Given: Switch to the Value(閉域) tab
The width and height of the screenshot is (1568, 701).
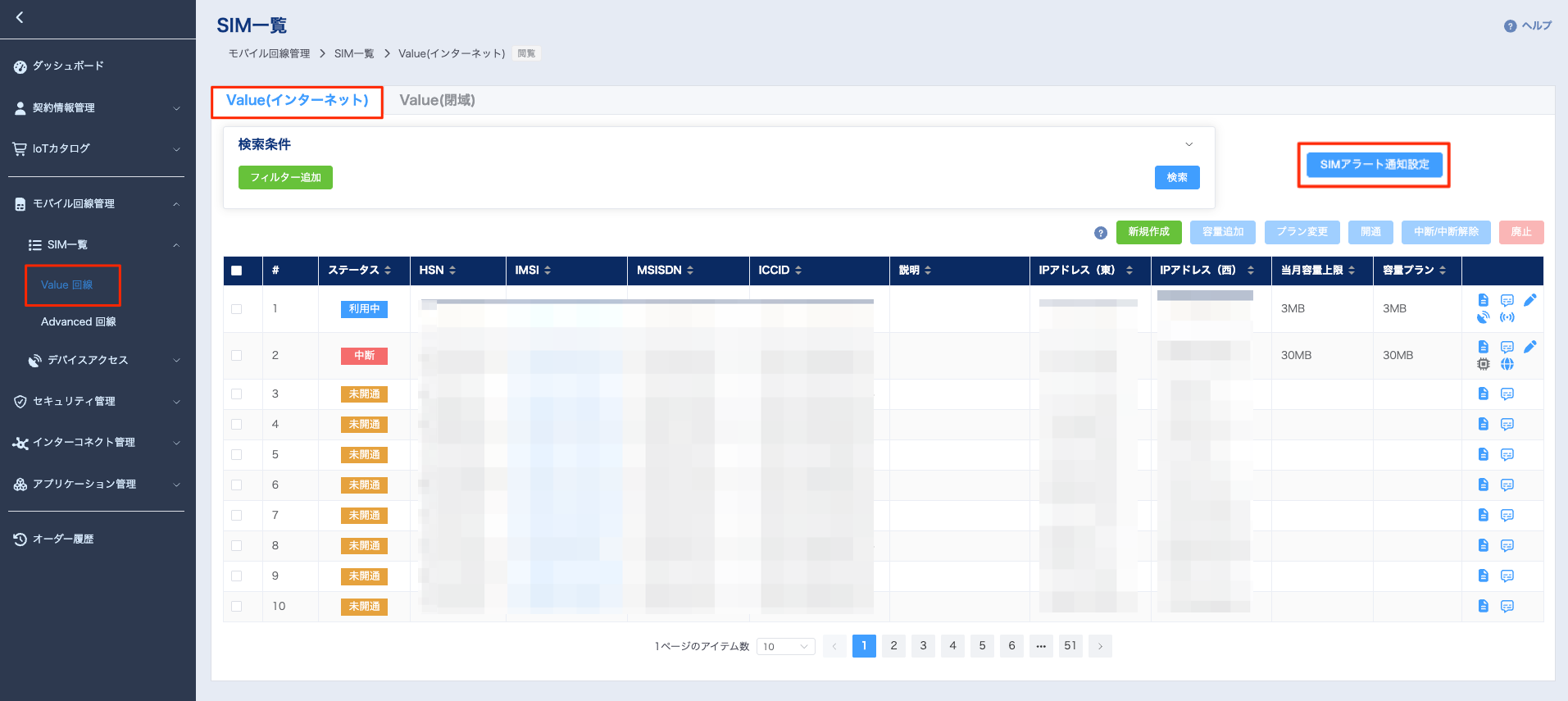Looking at the screenshot, I should pyautogui.click(x=437, y=100).
